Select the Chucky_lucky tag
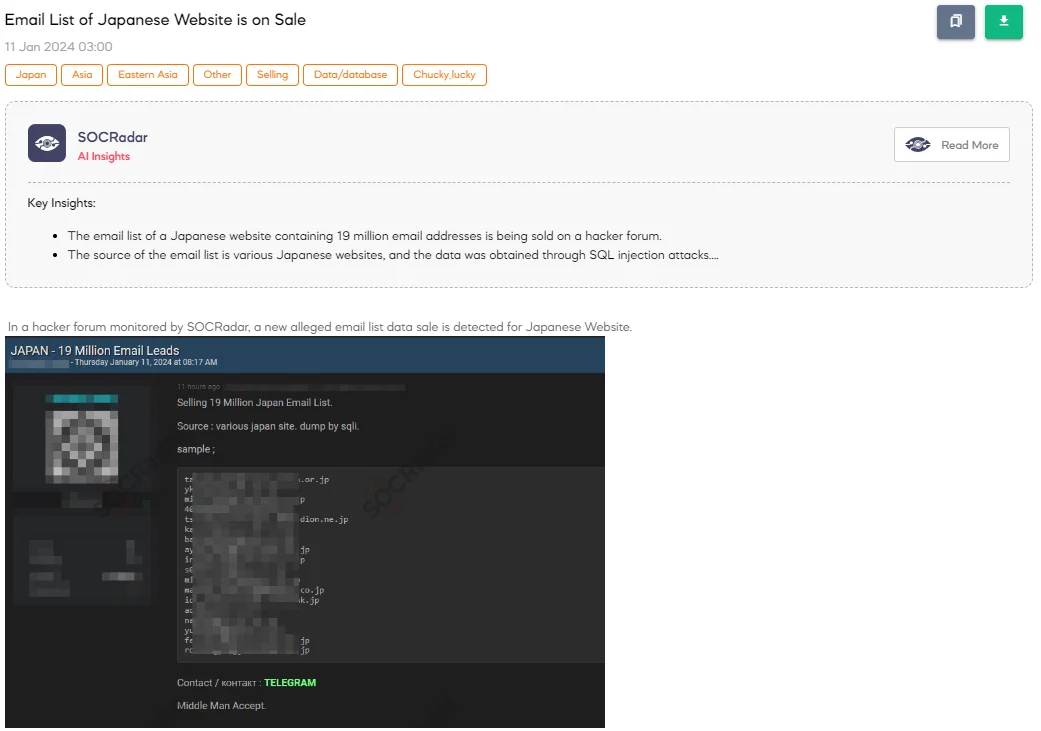1041x731 pixels. coord(444,75)
